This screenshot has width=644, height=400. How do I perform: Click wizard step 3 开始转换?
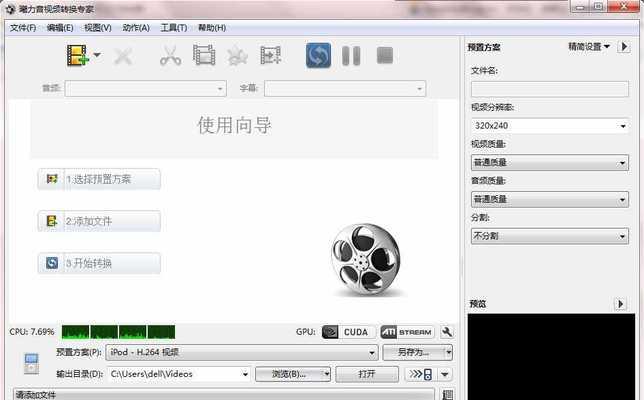click(99, 263)
